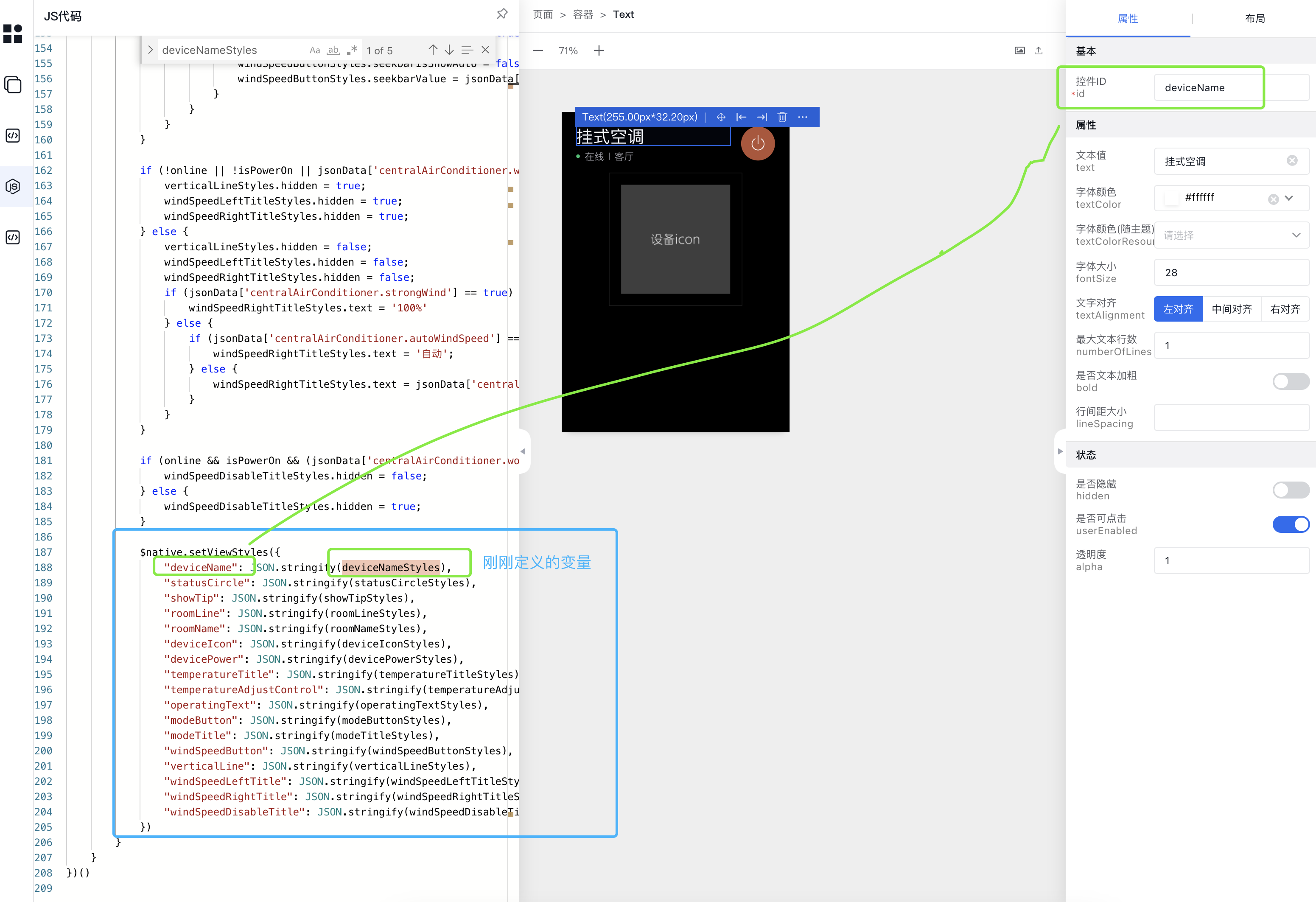Click "roomName" key on line 192
The height and width of the screenshot is (902, 1316).
coord(194,628)
